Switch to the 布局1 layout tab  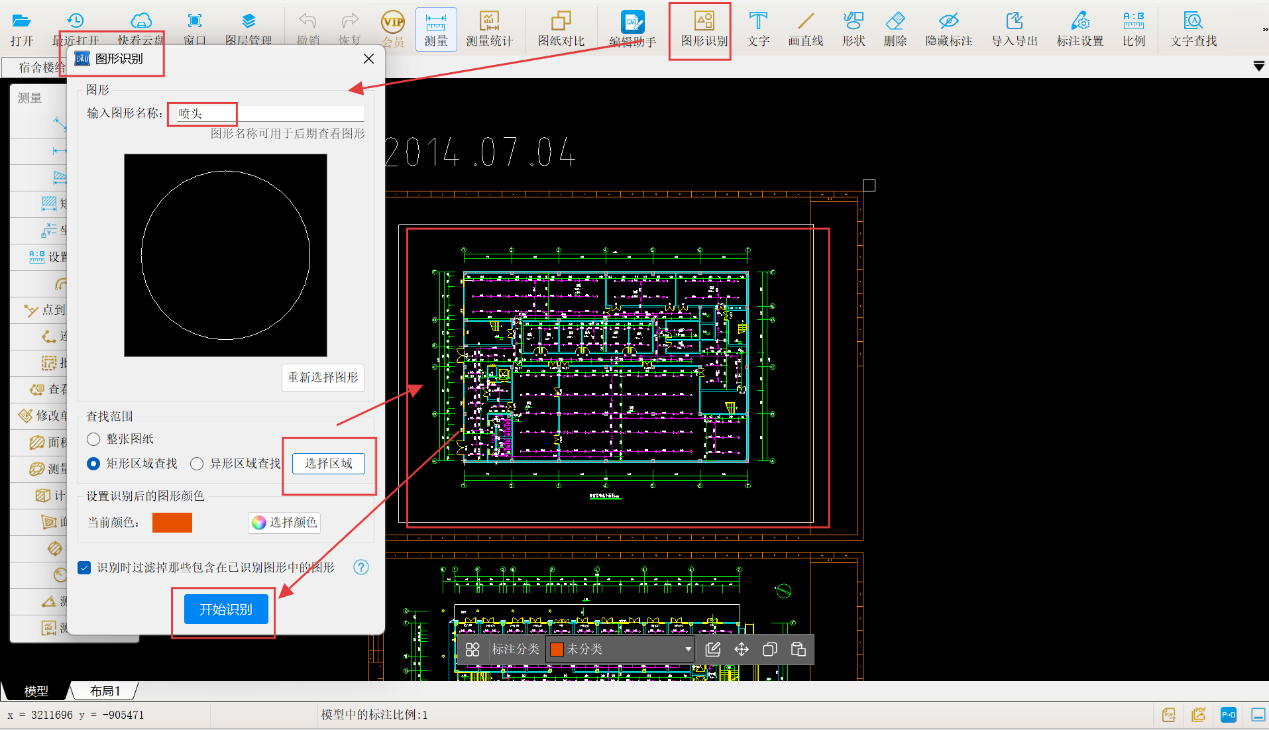click(104, 691)
